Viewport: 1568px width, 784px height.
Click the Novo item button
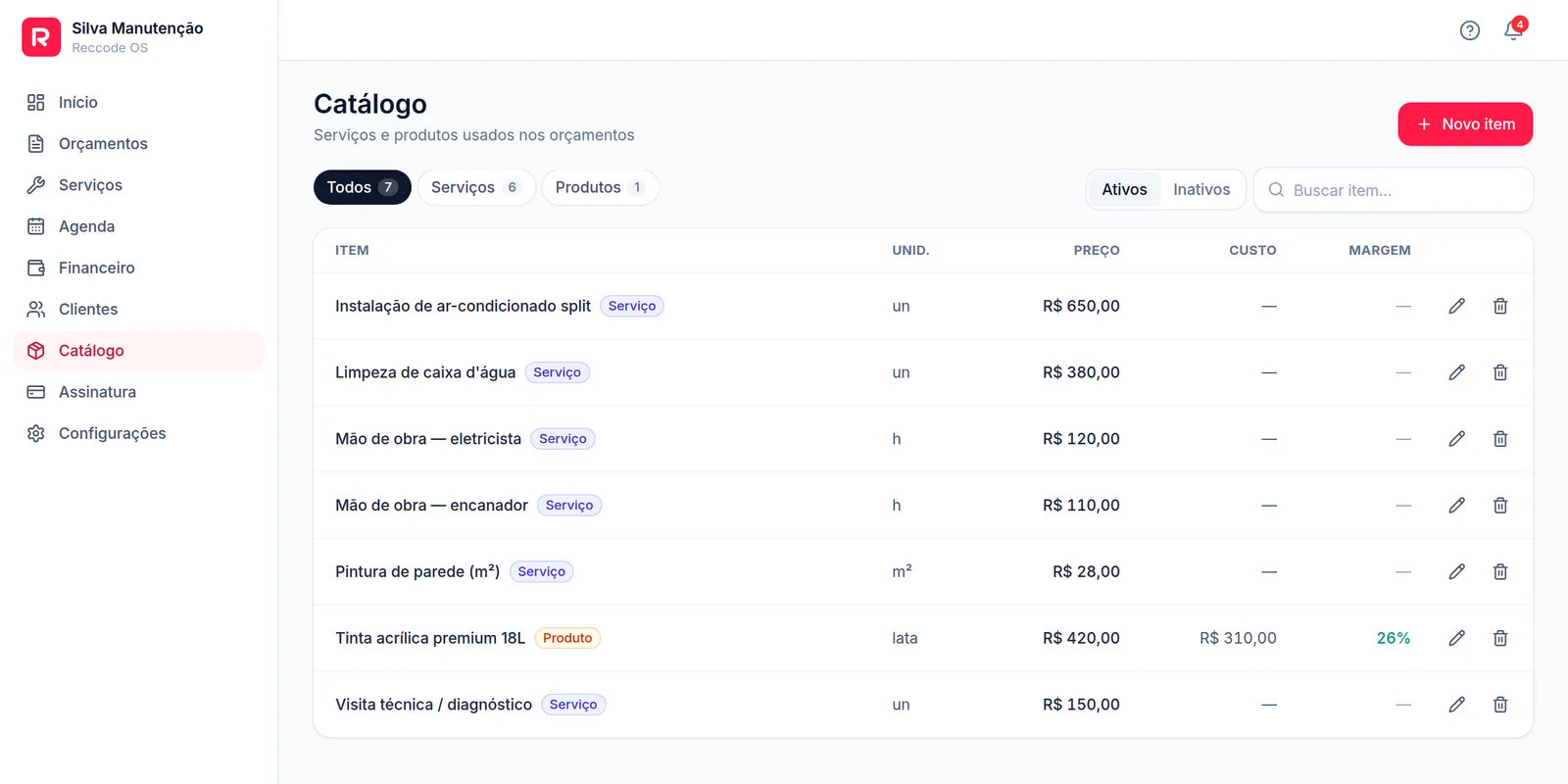click(1465, 124)
